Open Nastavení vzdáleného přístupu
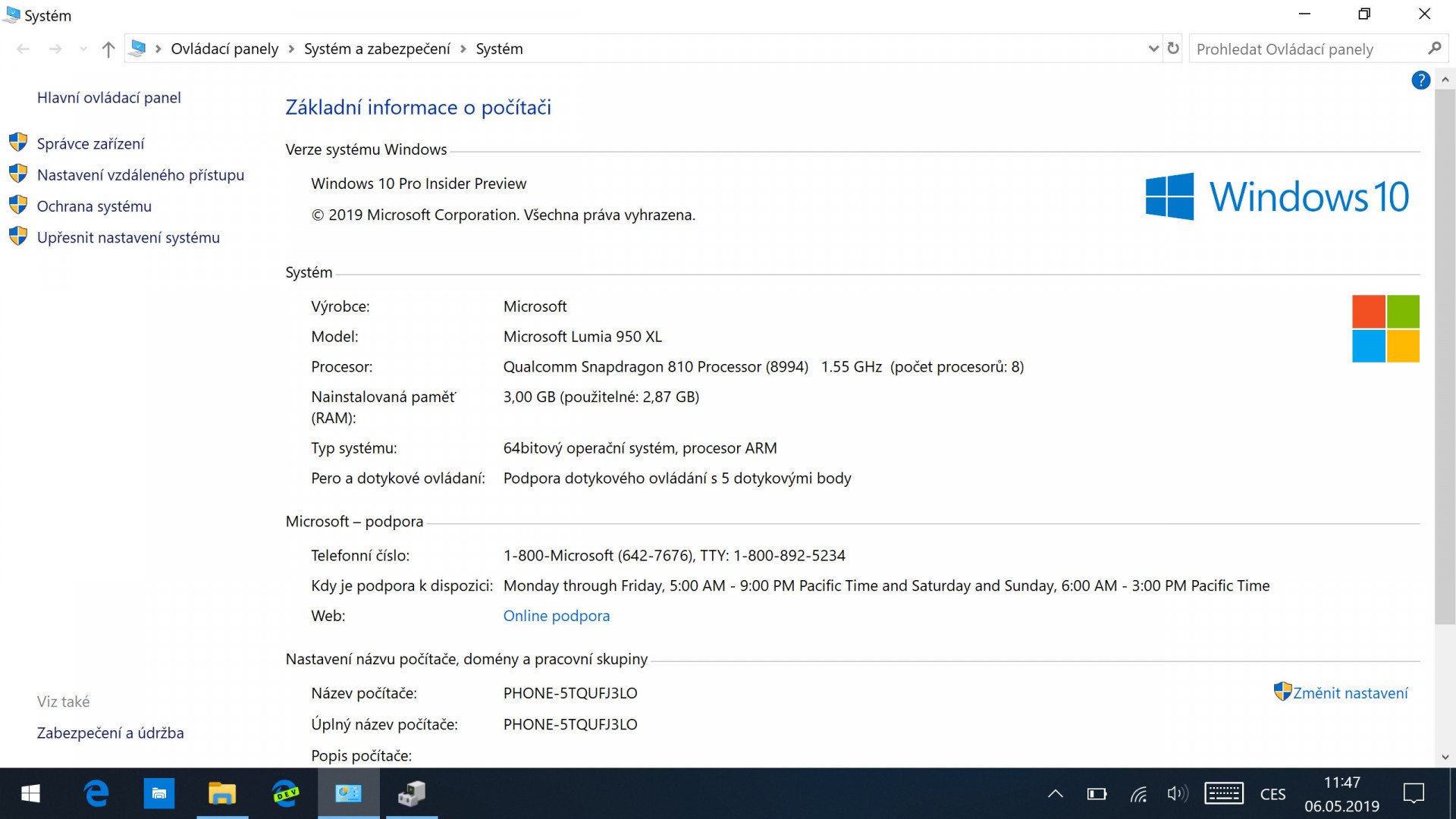Image resolution: width=1456 pixels, height=819 pixels. 140,175
